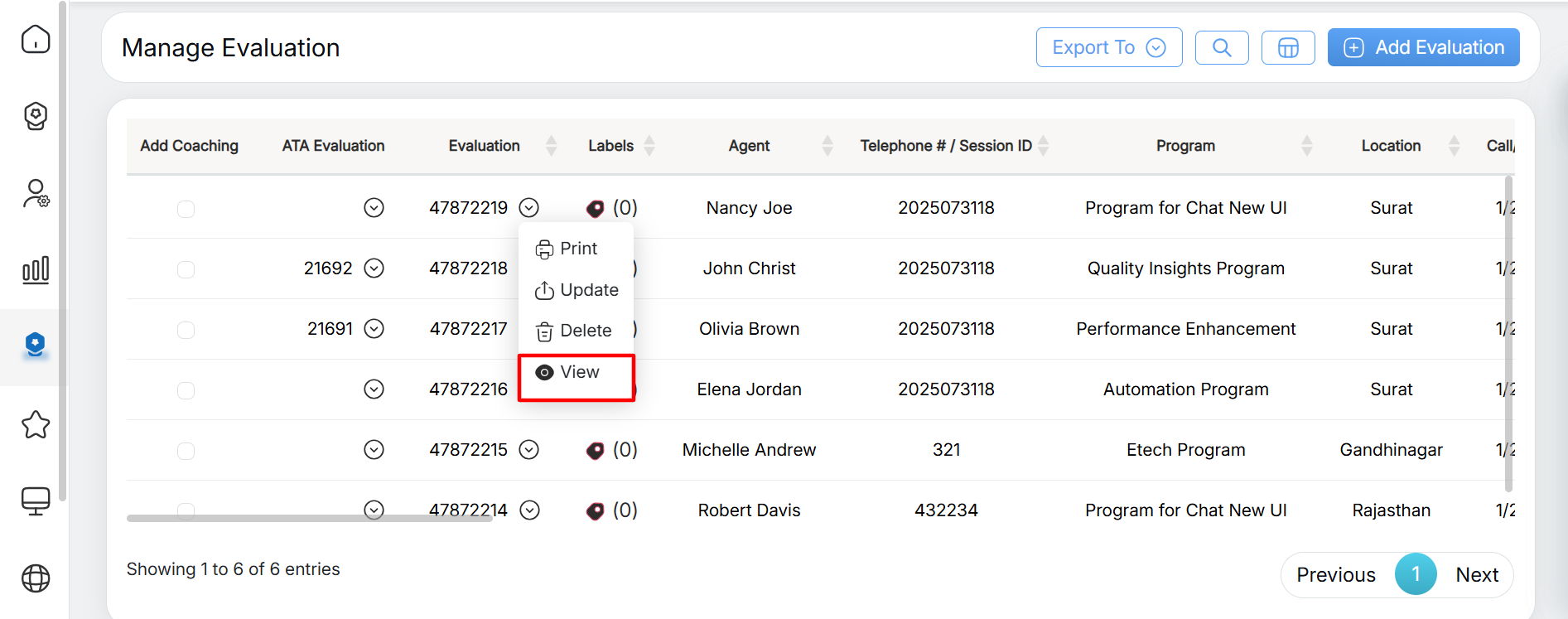Open the column layout icon button
This screenshot has width=1568, height=619.
click(1287, 48)
